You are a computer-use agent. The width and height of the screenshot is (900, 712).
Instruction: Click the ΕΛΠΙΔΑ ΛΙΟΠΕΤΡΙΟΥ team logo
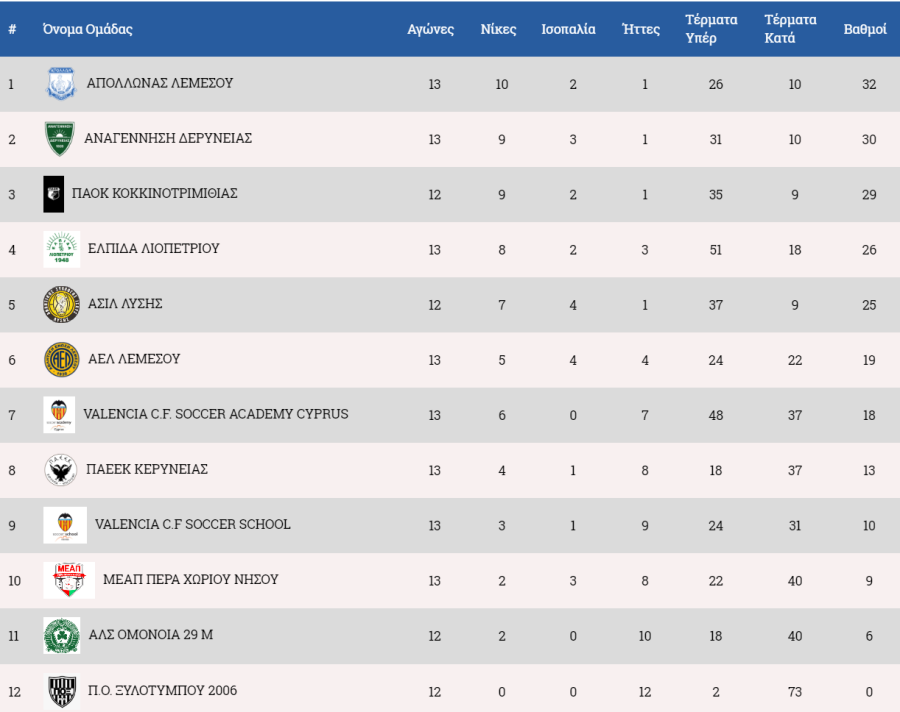[61, 249]
